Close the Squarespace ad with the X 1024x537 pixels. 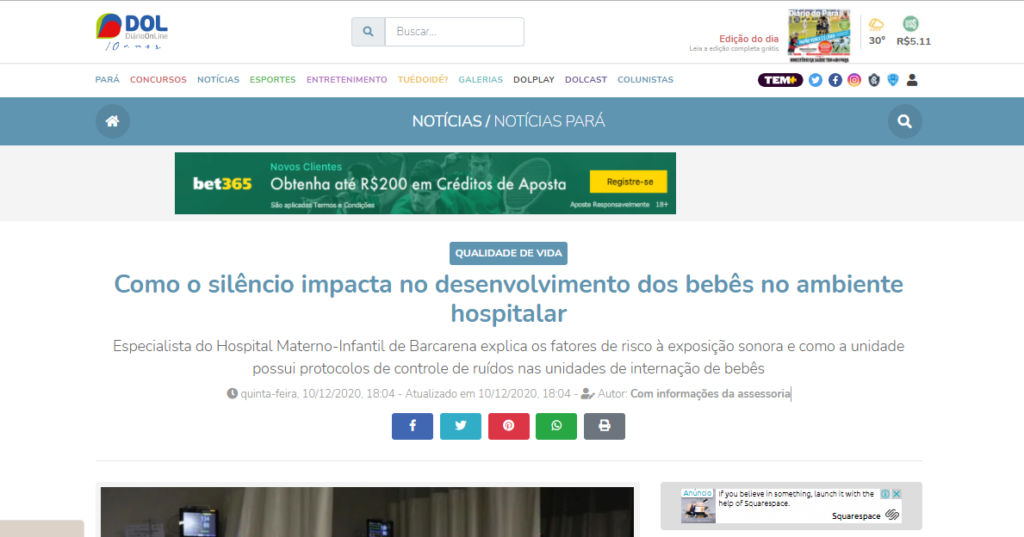tap(897, 493)
